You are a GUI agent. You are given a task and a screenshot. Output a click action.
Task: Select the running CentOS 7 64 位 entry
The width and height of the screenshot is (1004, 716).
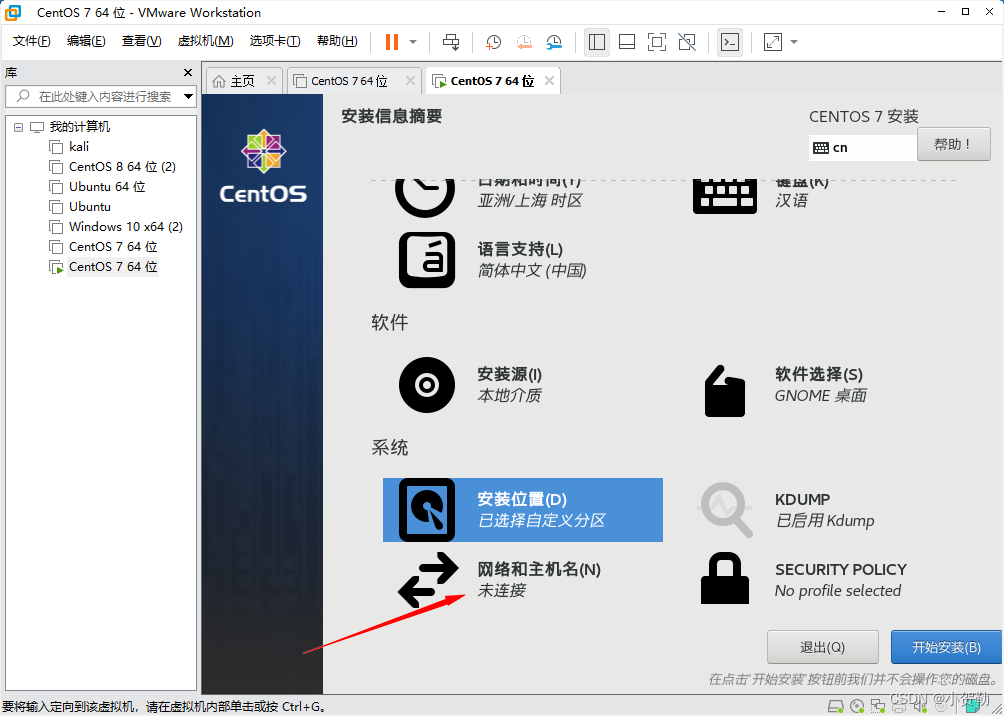coord(113,266)
